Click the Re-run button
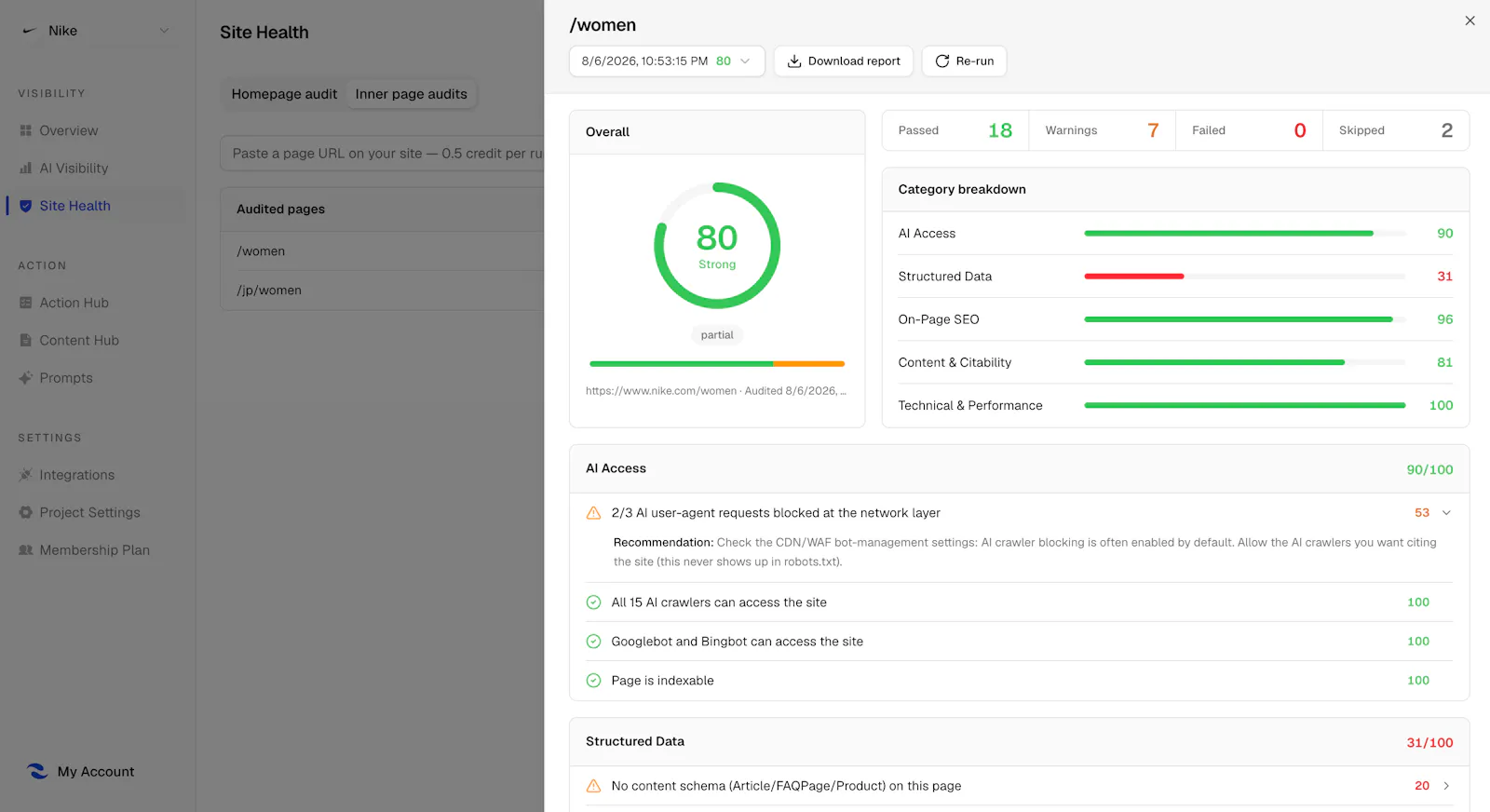1490x812 pixels. pyautogui.click(x=964, y=61)
